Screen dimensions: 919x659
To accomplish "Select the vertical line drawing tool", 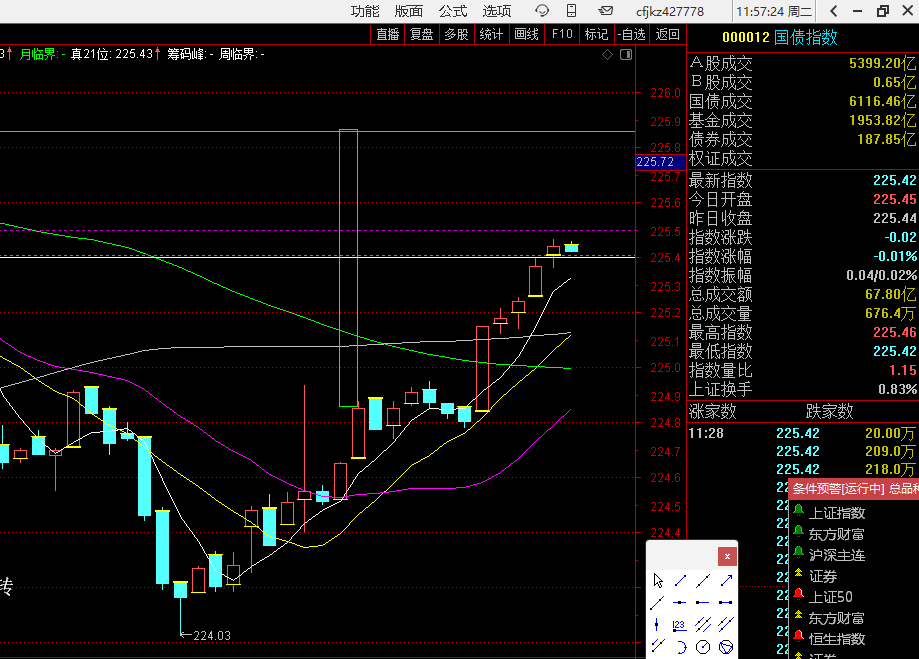I will coord(657,624).
